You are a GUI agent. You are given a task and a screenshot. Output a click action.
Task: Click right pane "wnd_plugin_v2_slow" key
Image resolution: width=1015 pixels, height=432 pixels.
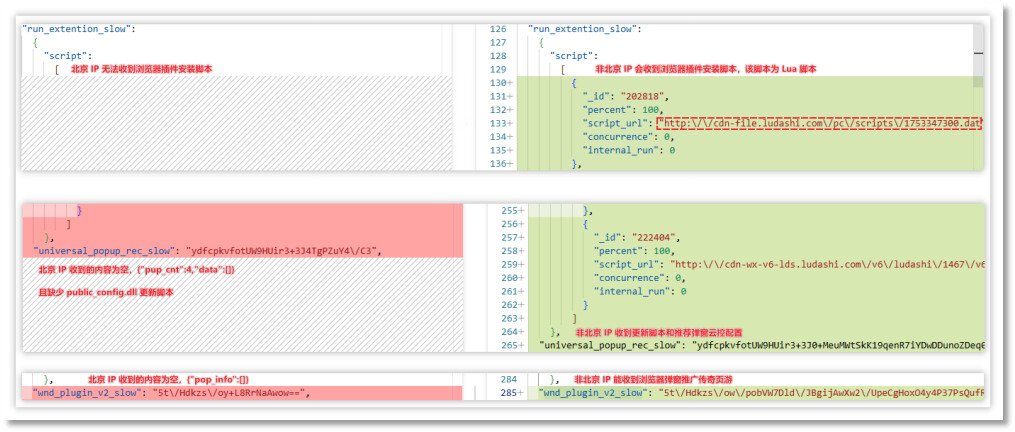coord(590,393)
